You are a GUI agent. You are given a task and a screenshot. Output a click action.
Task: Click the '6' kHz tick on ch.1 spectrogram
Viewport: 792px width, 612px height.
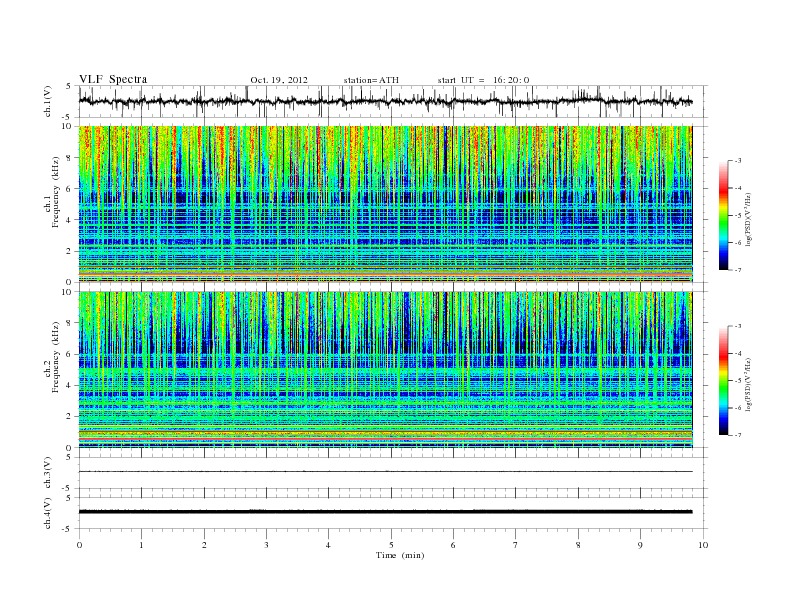point(70,189)
